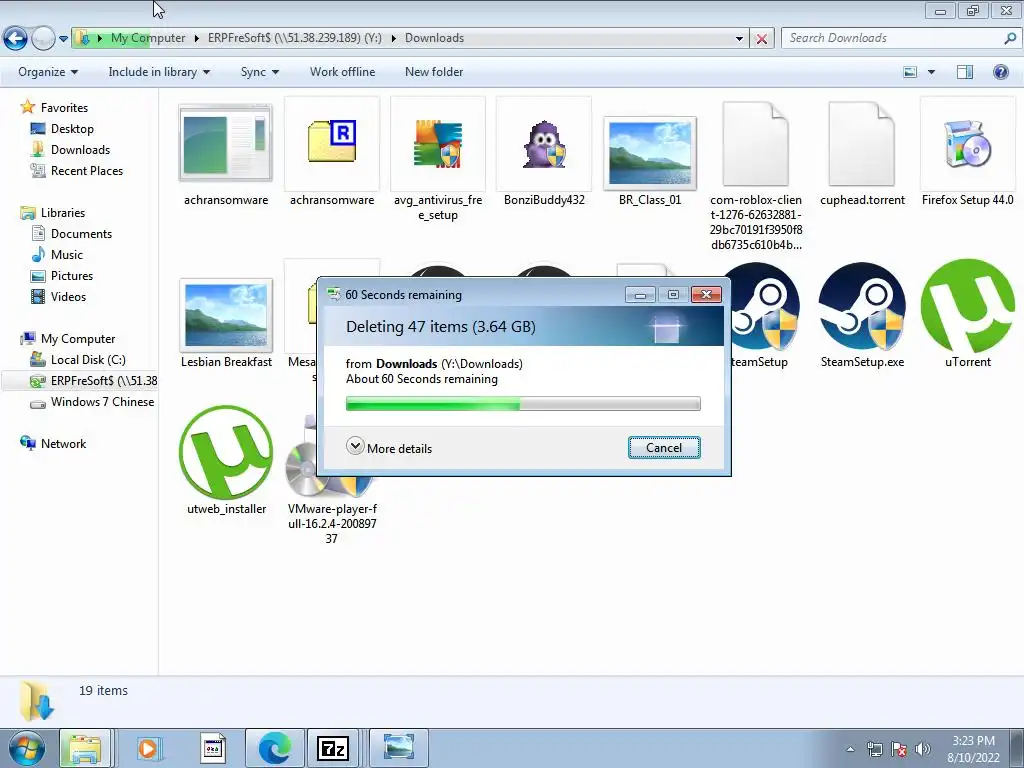The width and height of the screenshot is (1024, 768).
Task: Click the search magnifier icon
Action: [x=1010, y=38]
